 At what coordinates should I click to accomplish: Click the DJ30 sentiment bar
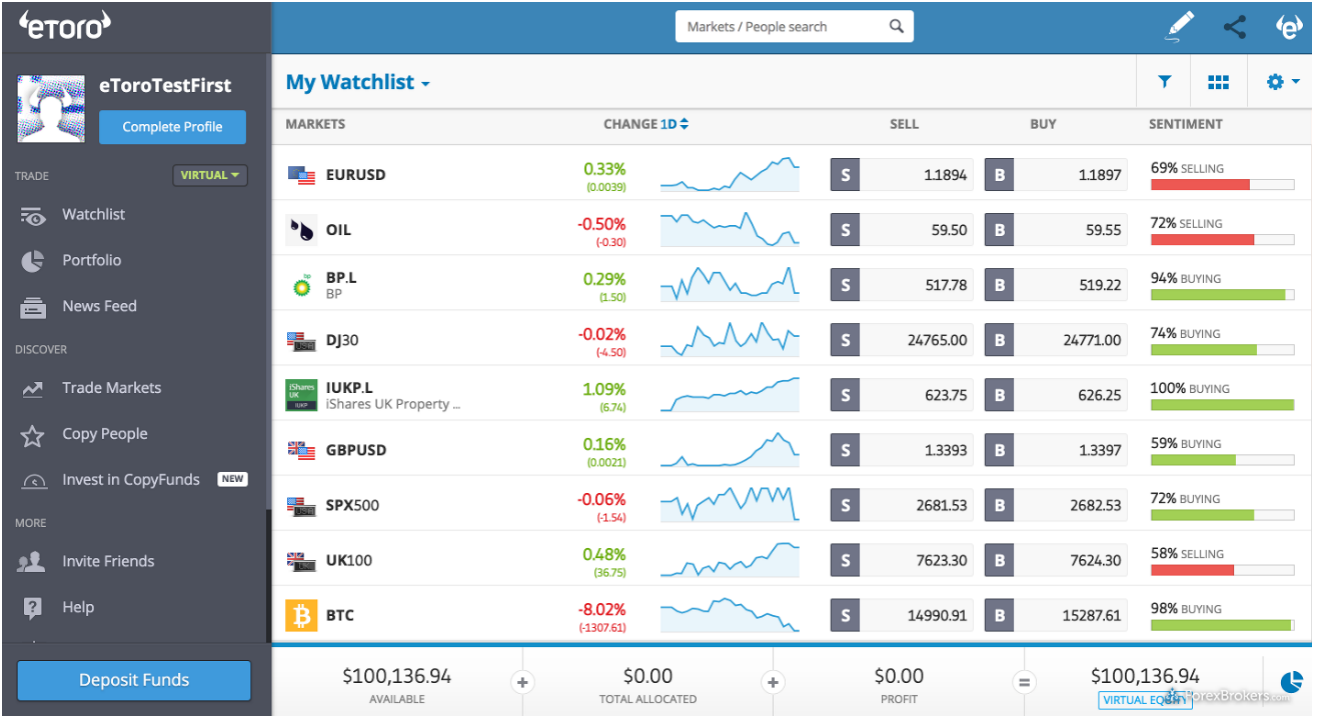pyautogui.click(x=1221, y=350)
